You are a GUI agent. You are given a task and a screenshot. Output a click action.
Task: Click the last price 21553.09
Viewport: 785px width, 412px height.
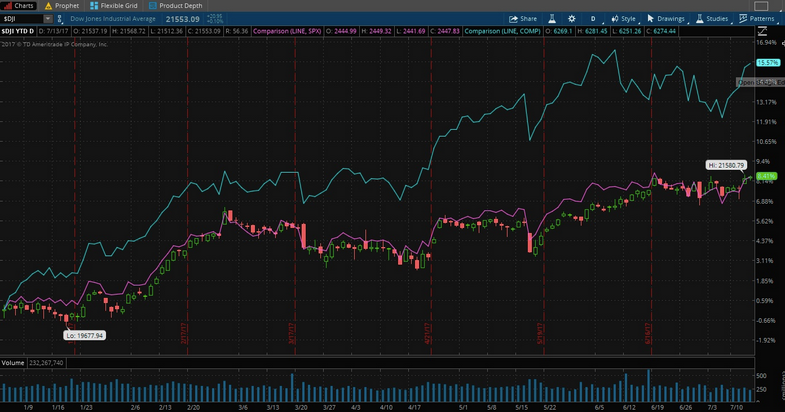click(183, 19)
